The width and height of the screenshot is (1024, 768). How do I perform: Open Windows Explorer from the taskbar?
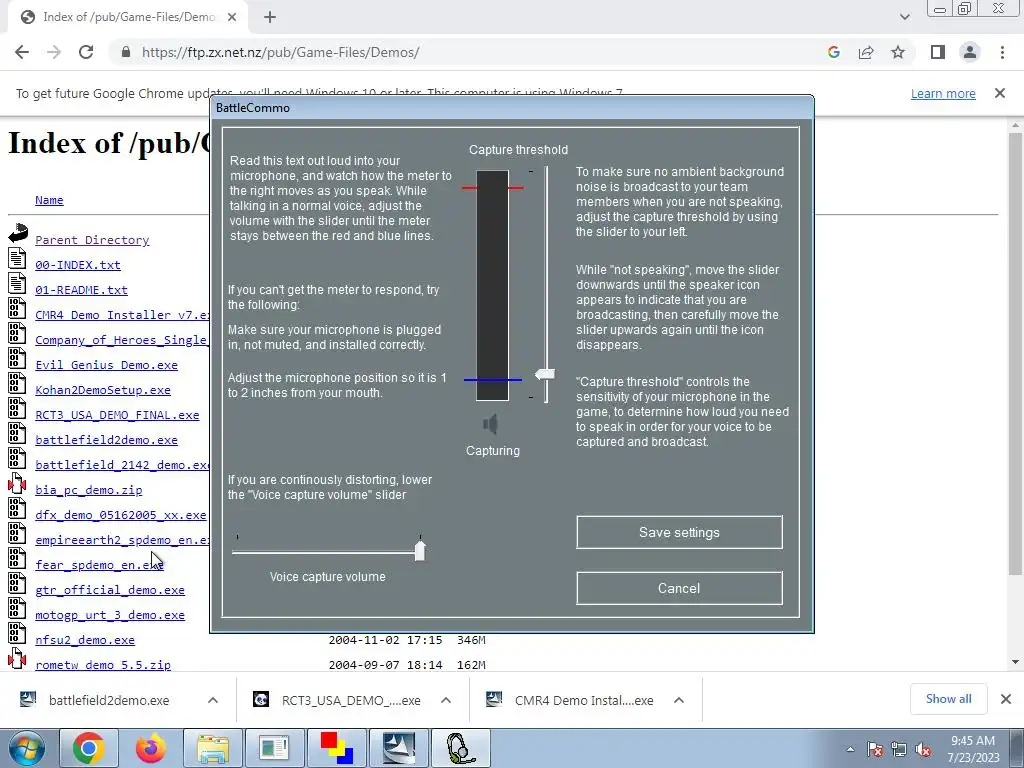pyautogui.click(x=212, y=748)
